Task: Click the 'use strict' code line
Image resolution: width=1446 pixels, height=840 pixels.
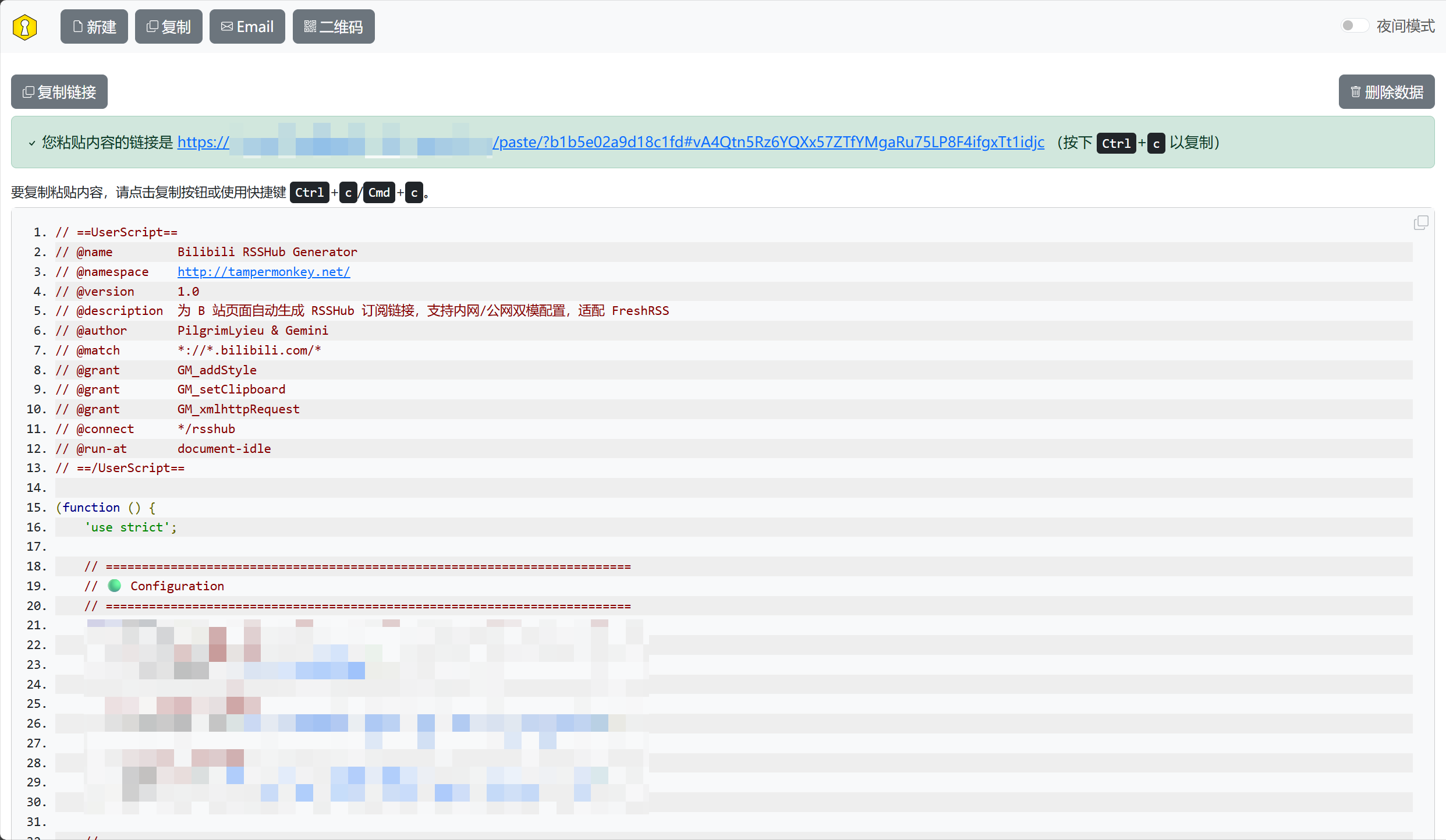Action: pyautogui.click(x=130, y=527)
